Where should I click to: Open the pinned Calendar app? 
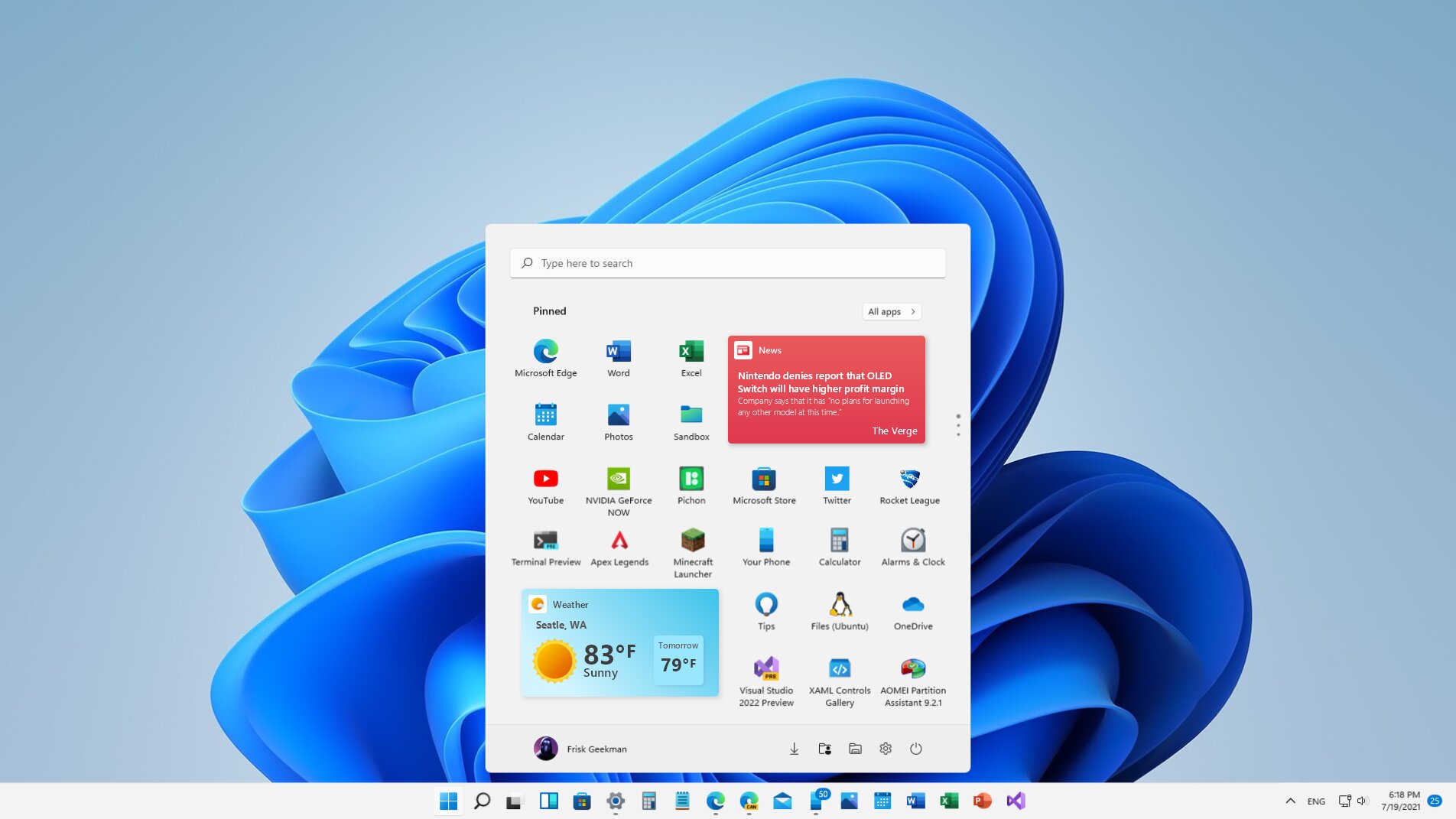545,421
